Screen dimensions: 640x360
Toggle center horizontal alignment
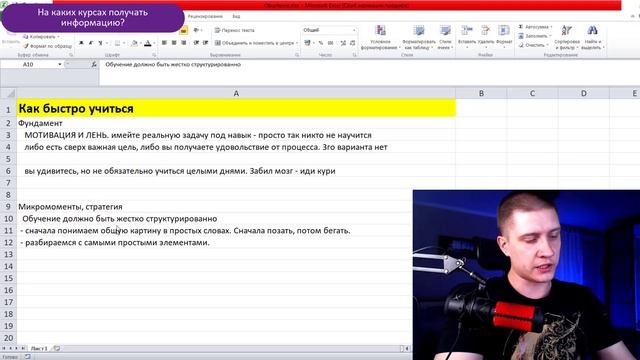tap(174, 43)
